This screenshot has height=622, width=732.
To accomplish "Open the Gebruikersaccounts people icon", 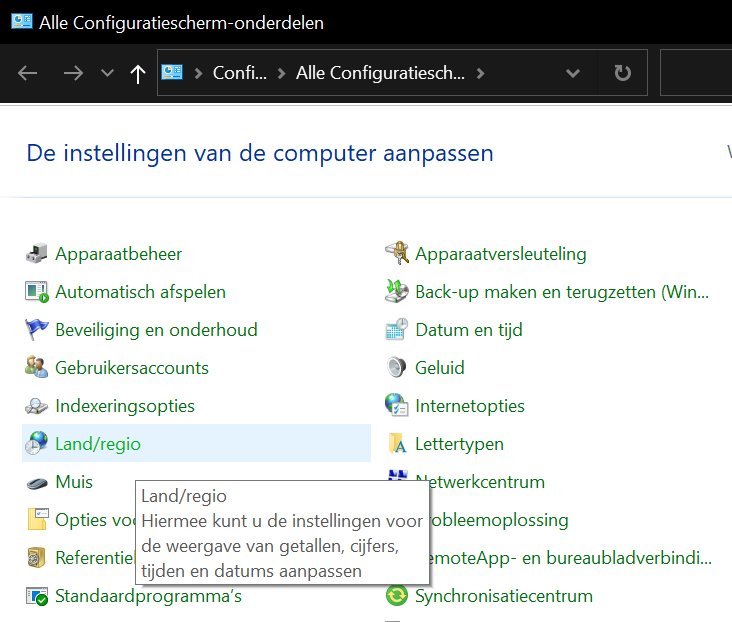I will tap(36, 368).
